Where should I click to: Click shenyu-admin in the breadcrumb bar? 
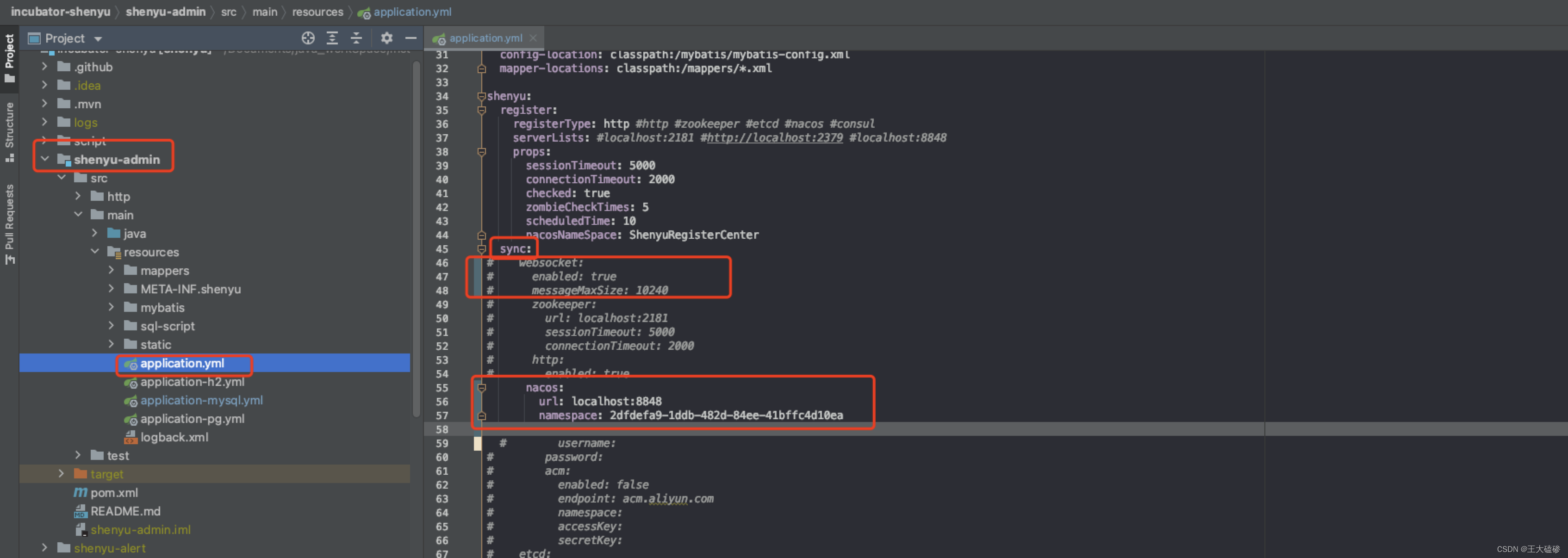[166, 12]
